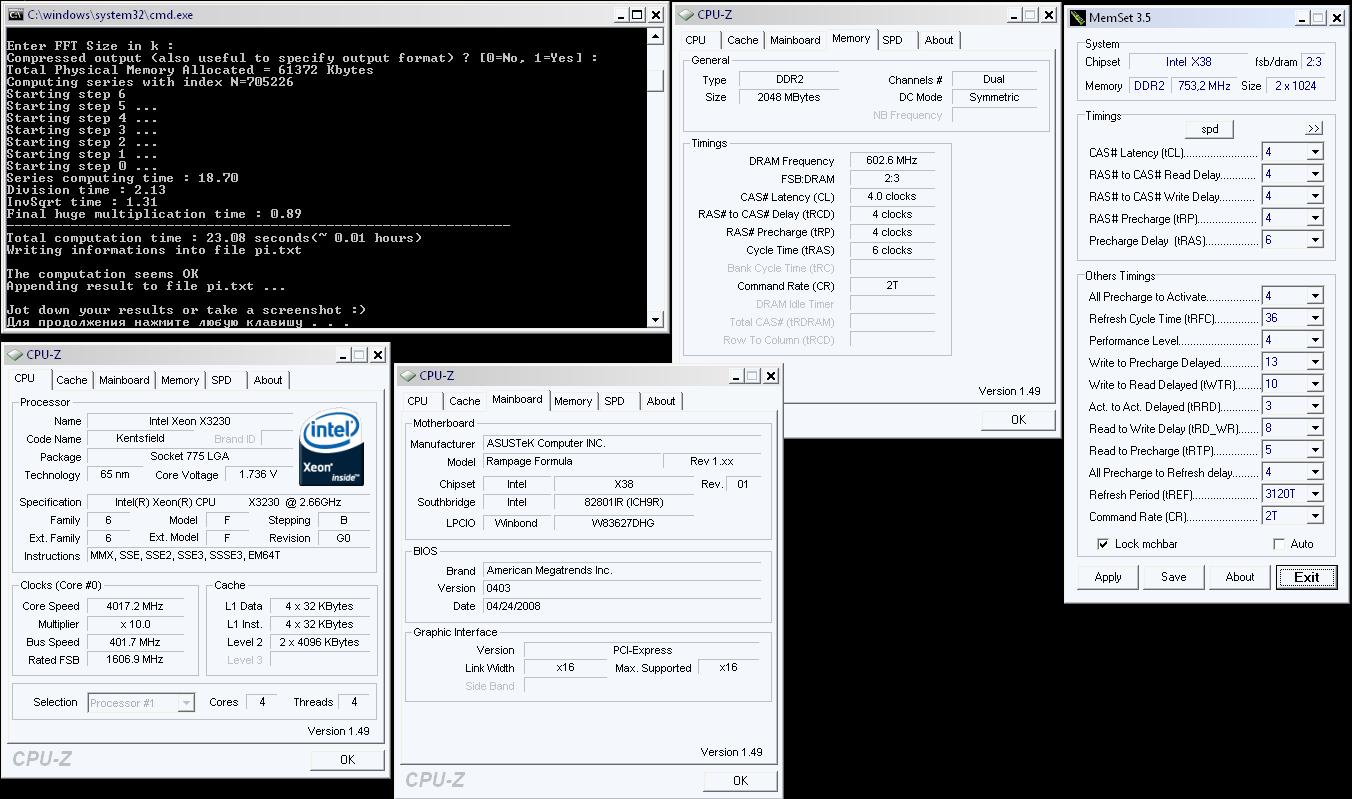
Task: Click the >> expand button in MemSet
Action: pyautogui.click(x=1313, y=129)
